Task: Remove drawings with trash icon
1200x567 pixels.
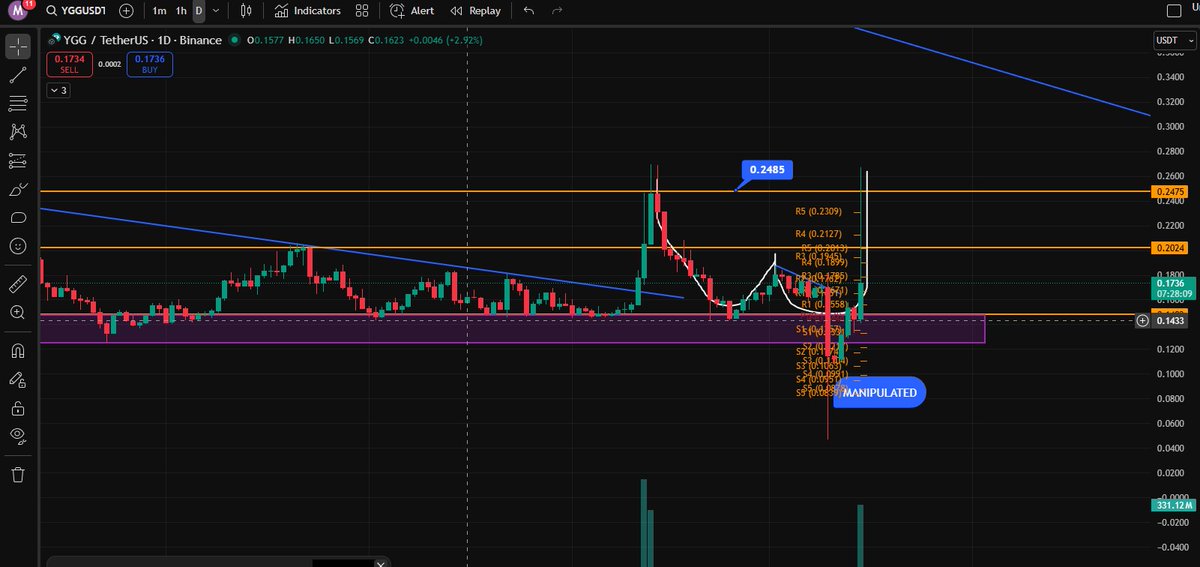Action: click(17, 474)
